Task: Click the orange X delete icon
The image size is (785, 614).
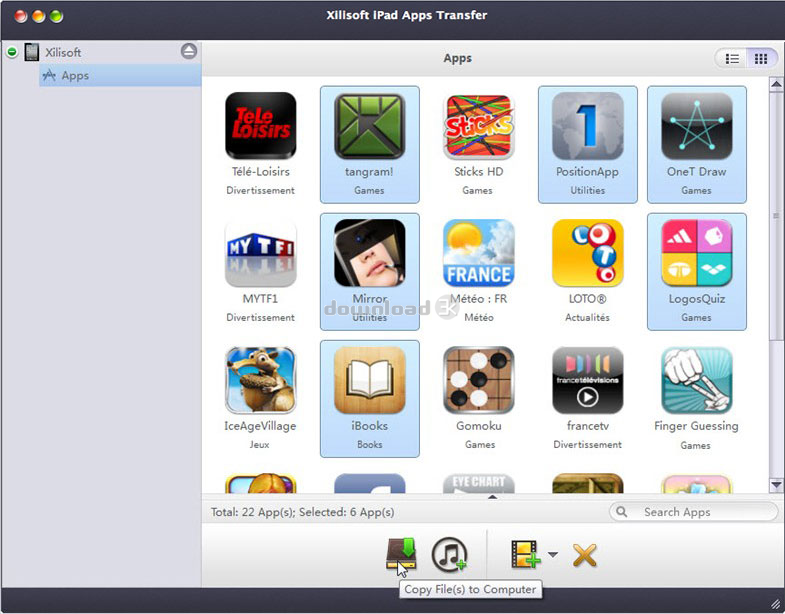Action: pyautogui.click(x=584, y=554)
